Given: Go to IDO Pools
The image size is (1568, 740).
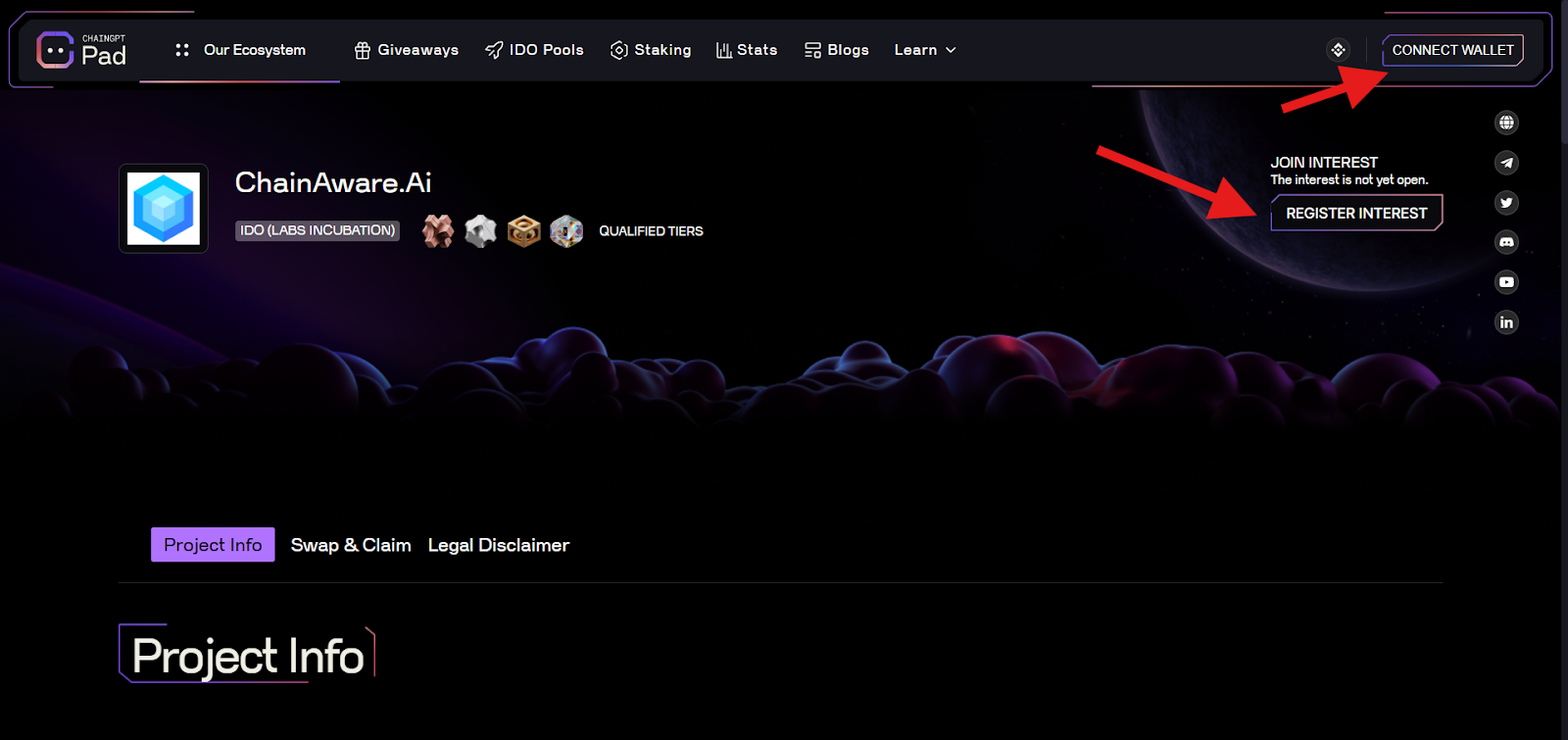Looking at the screenshot, I should pyautogui.click(x=534, y=50).
